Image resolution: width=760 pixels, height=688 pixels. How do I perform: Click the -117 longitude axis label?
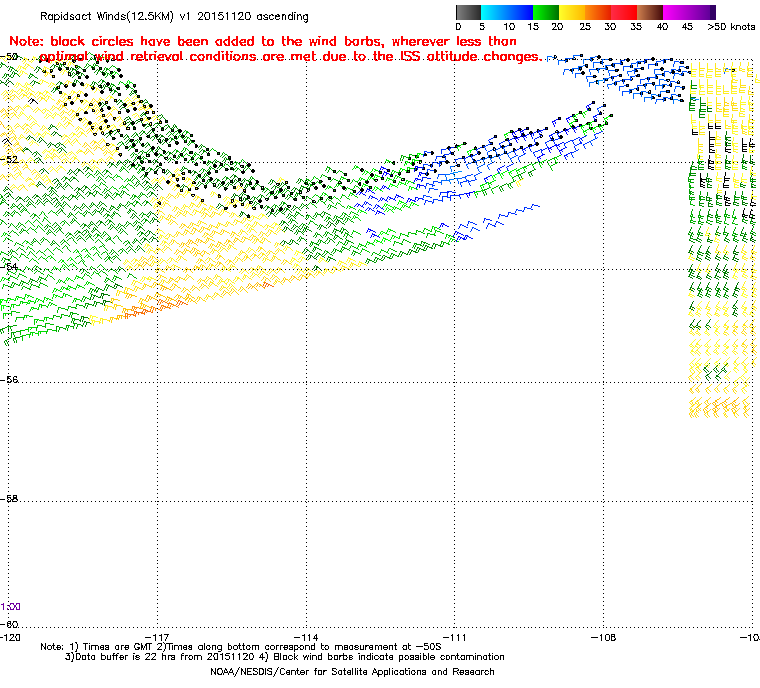(x=158, y=638)
